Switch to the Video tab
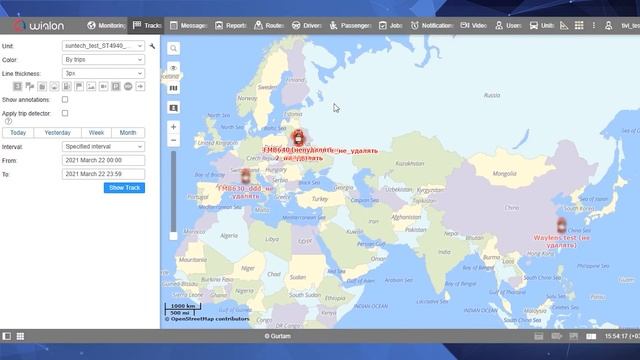Screen dimensions: 640x360 [473, 25]
